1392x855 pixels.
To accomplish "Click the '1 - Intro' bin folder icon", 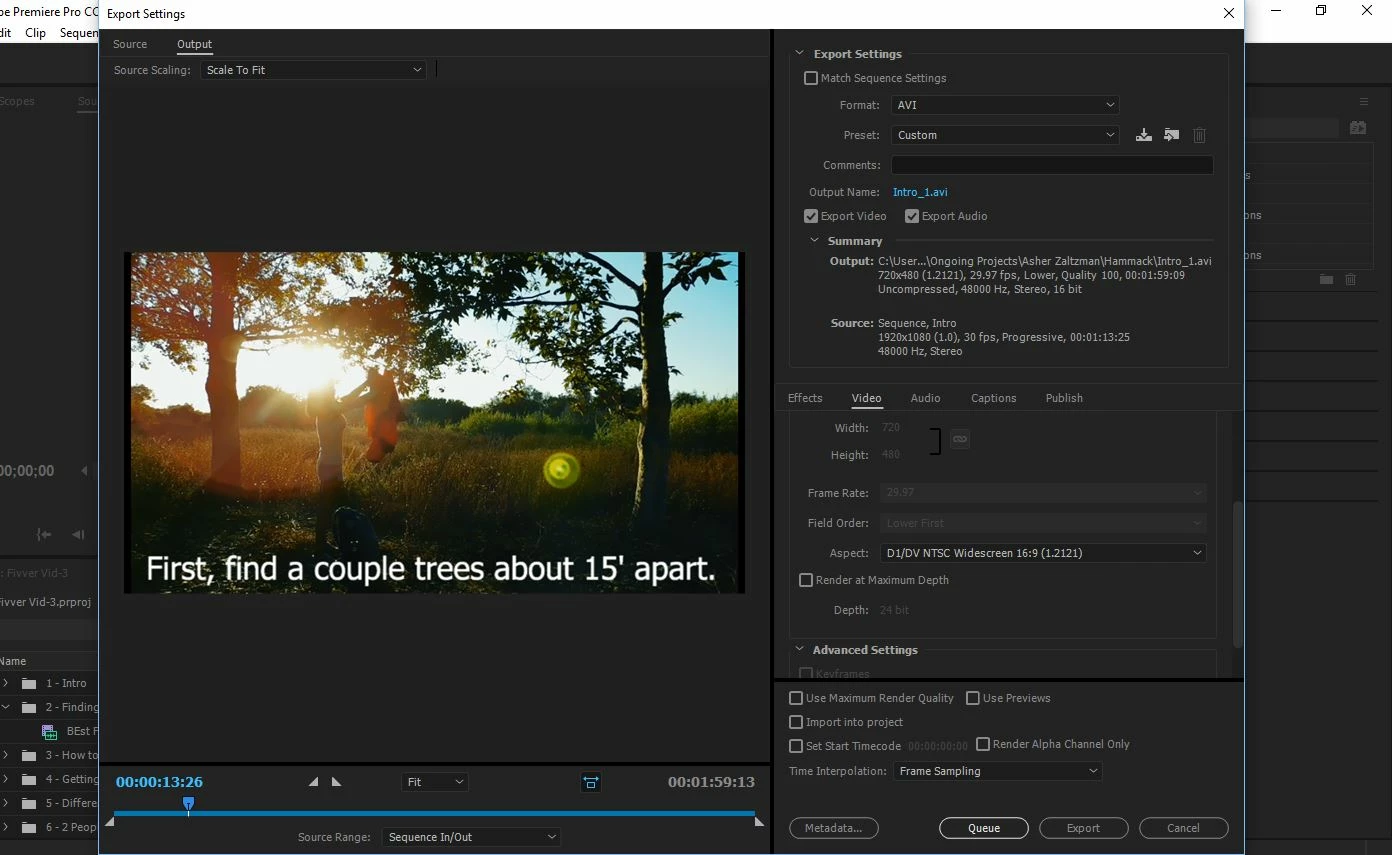I will [29, 683].
